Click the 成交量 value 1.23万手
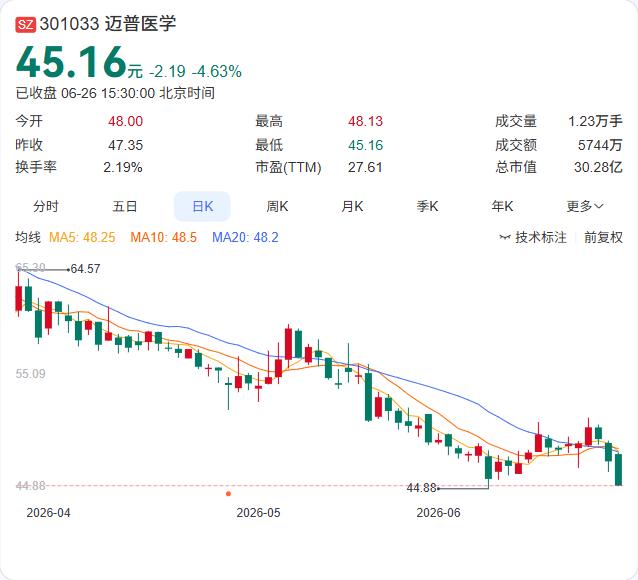 tap(595, 121)
